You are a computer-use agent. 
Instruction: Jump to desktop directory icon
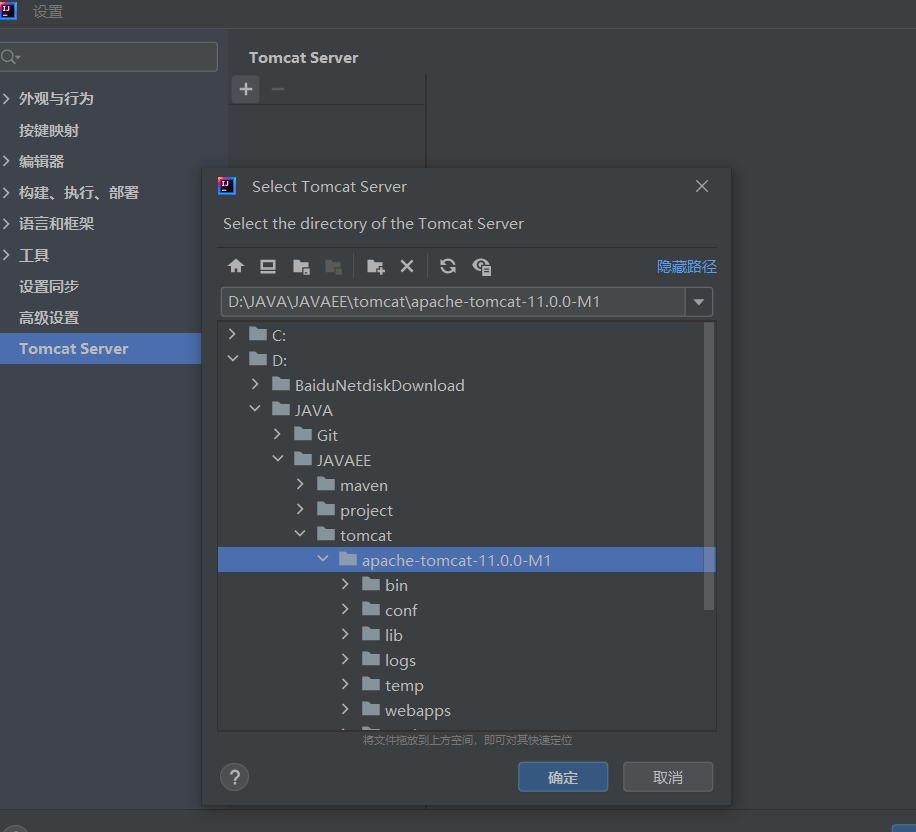[x=268, y=266]
